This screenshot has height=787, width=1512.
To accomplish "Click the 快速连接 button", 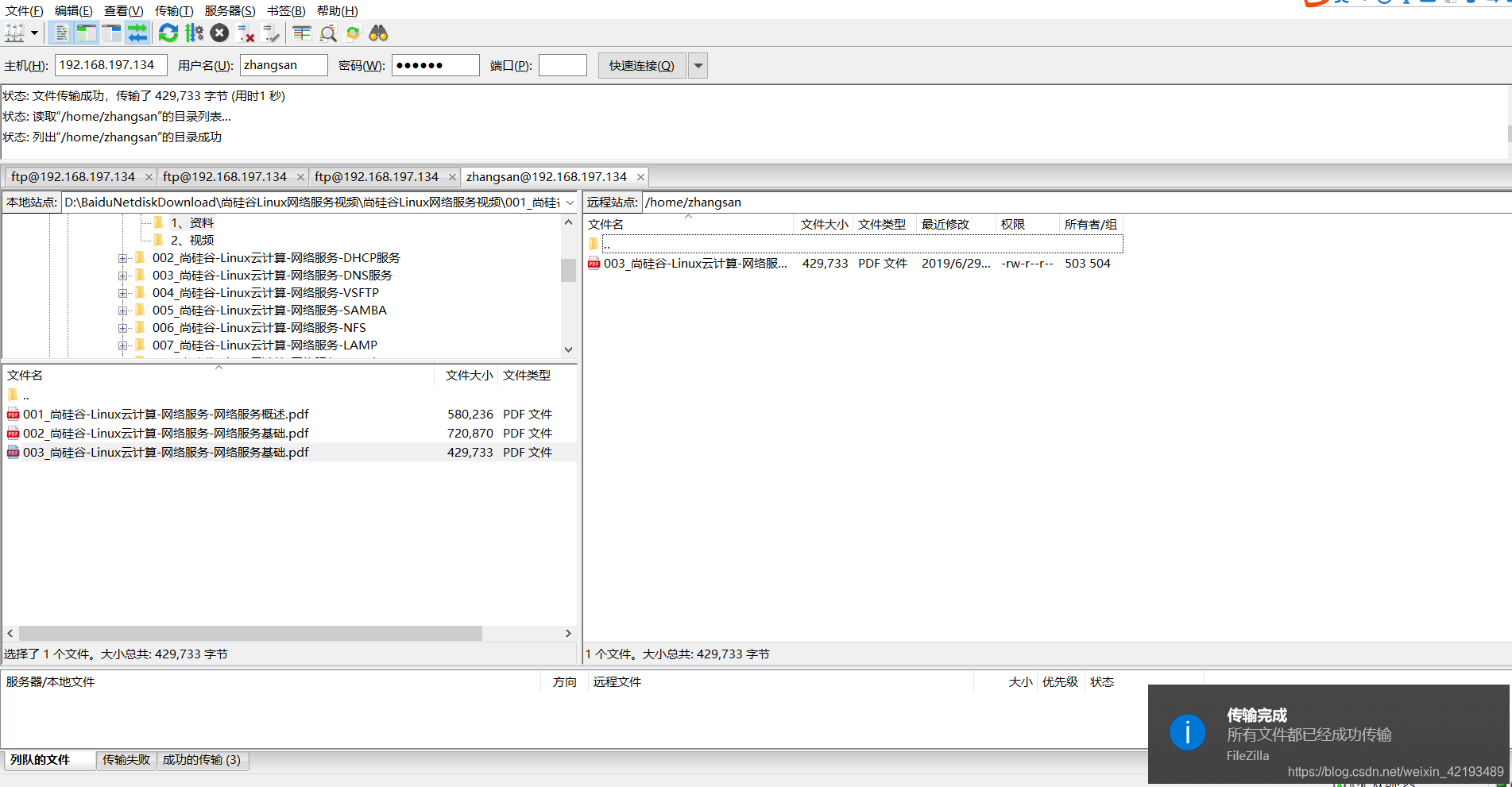I will 641,65.
